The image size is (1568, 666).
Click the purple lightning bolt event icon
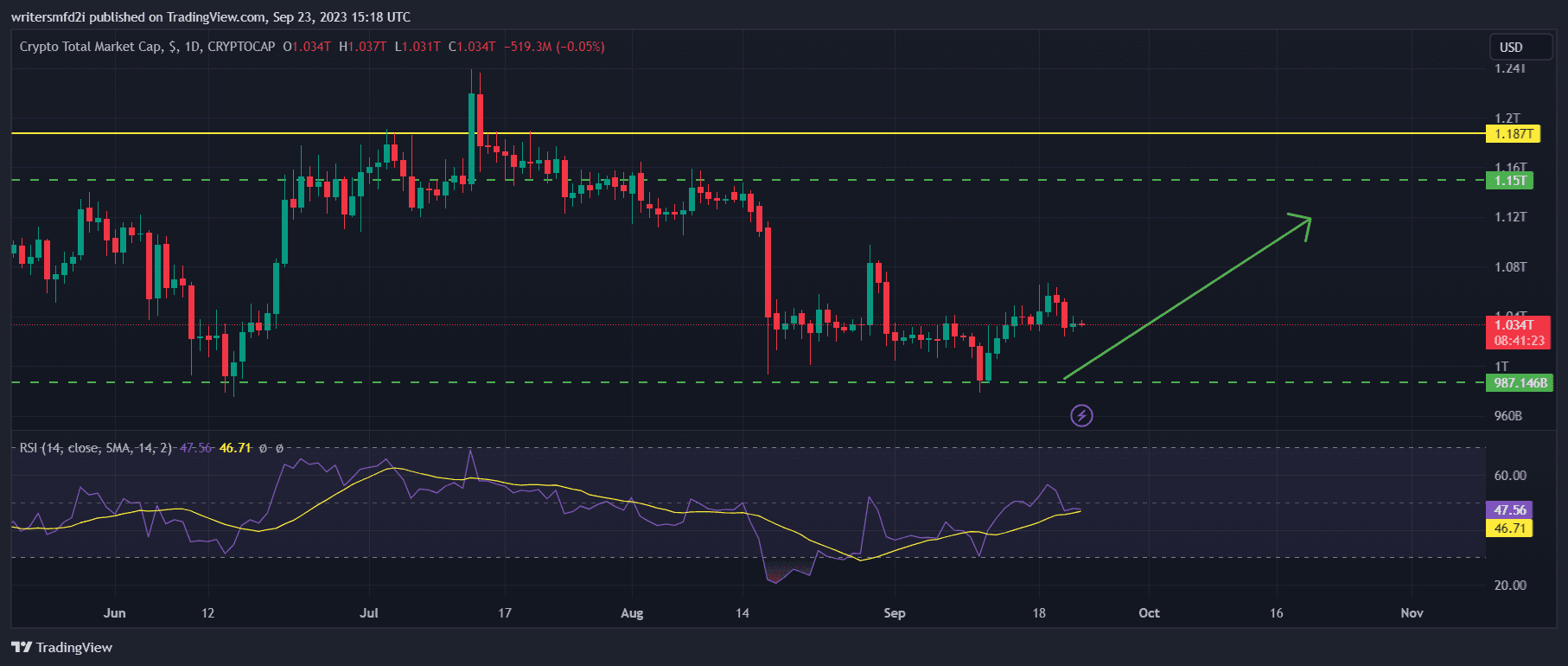(1081, 416)
